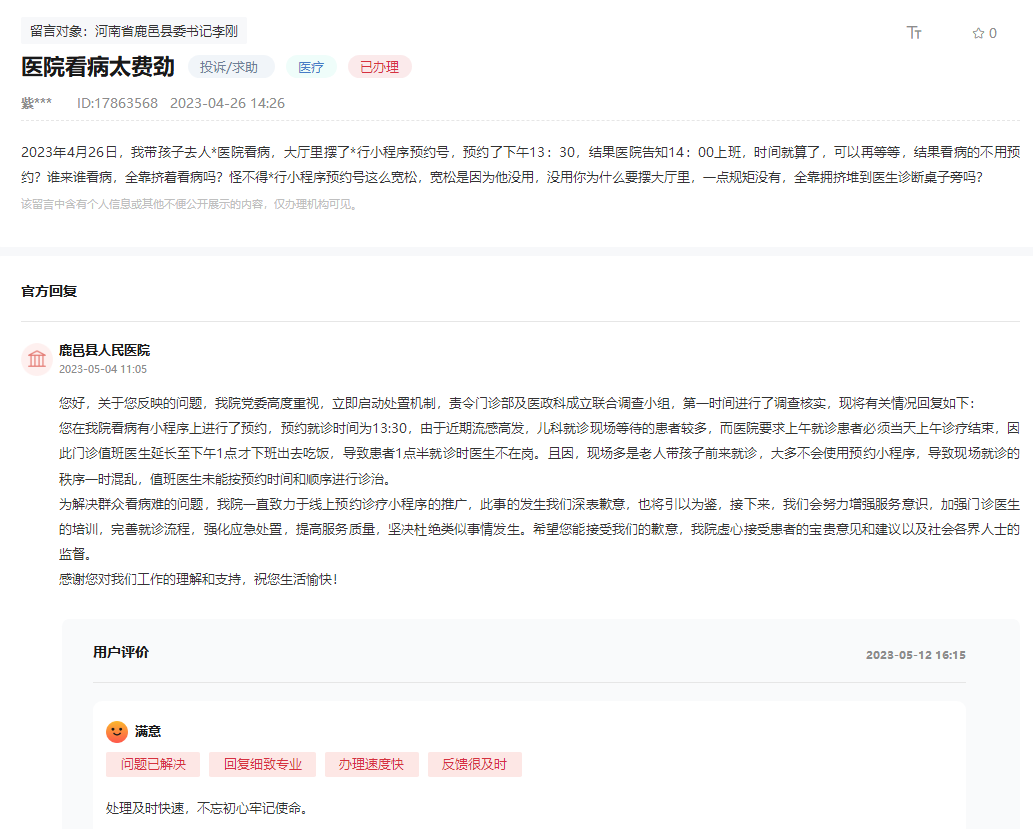Open the 鹿邑县人民医院 responder name
Screen dimensions: 1033x829
pyautogui.click(x=104, y=351)
